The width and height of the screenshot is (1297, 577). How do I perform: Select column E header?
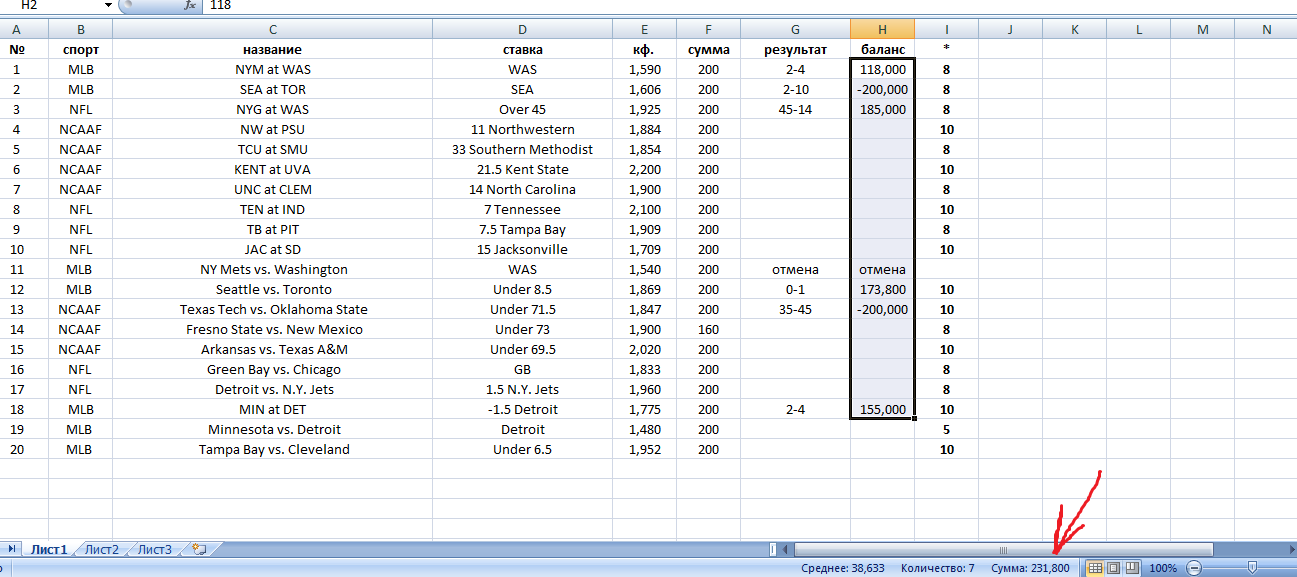(x=645, y=29)
